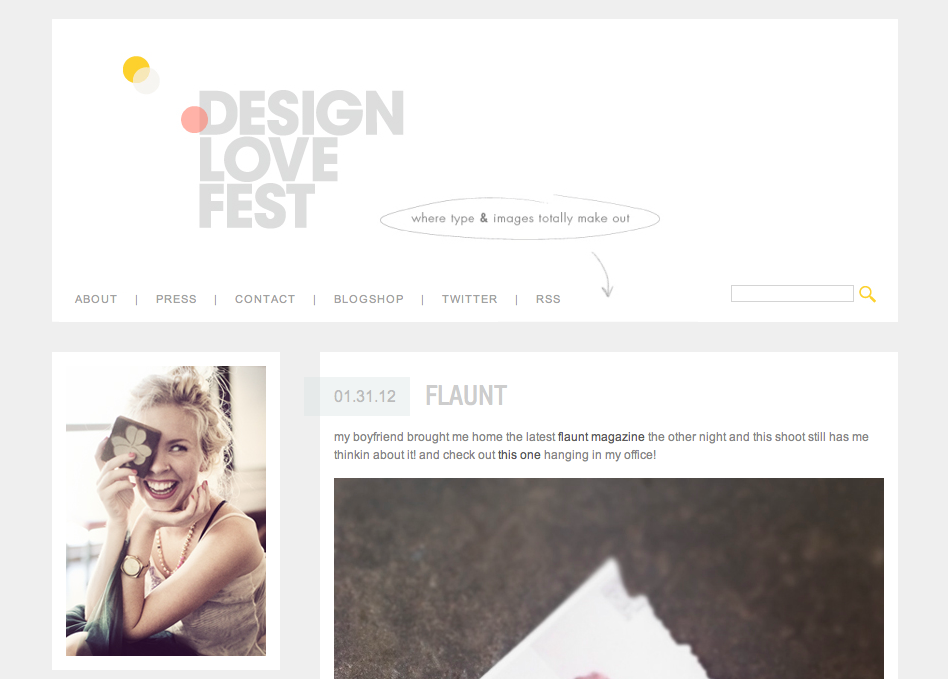The image size is (948, 679).
Task: Click the FEST word in the logo
Action: 257,206
